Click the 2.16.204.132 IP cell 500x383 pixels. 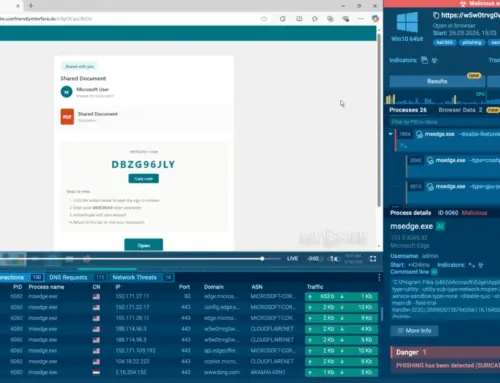click(131, 372)
